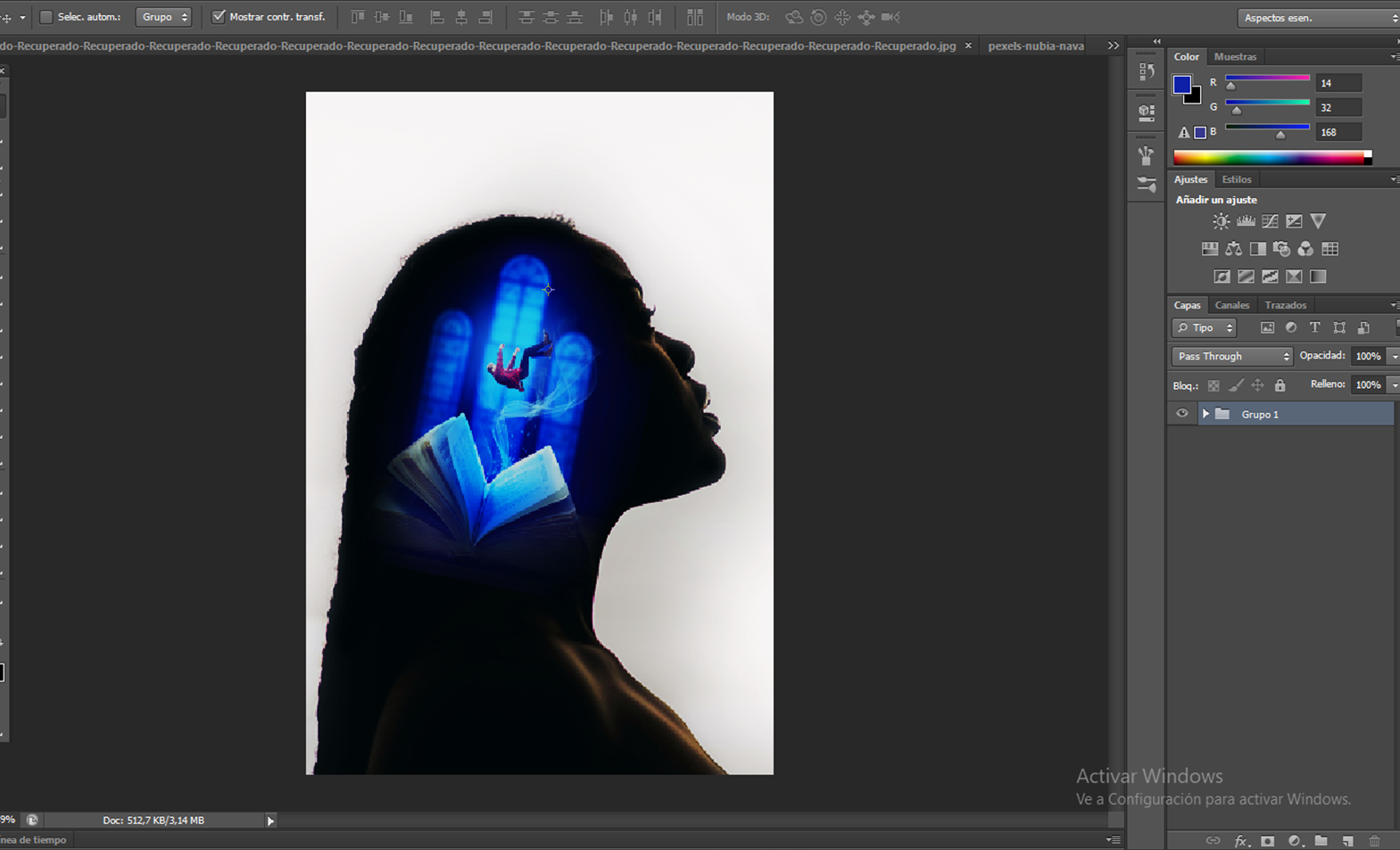The width and height of the screenshot is (1400, 850).
Task: Select the 3D slide mode icon
Action: coord(866,17)
